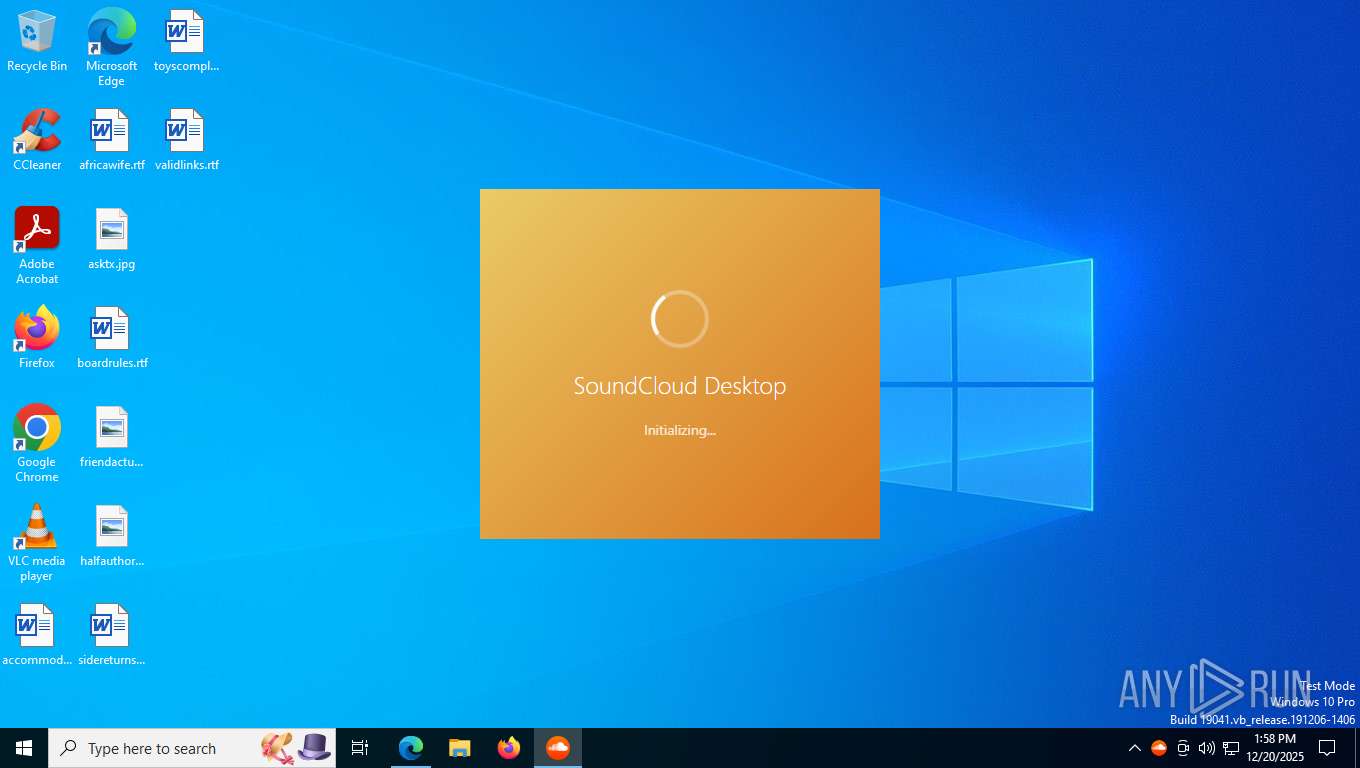Open network status tray icon
The height and width of the screenshot is (768, 1360).
click(1231, 748)
